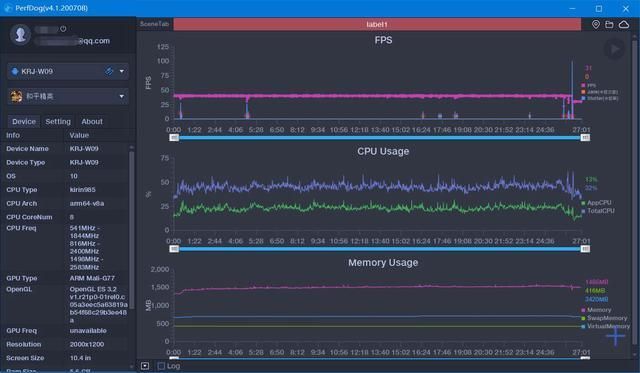This screenshot has width=640, height=373.
Task: Open the app selection dropdown arrow
Action: click(122, 96)
